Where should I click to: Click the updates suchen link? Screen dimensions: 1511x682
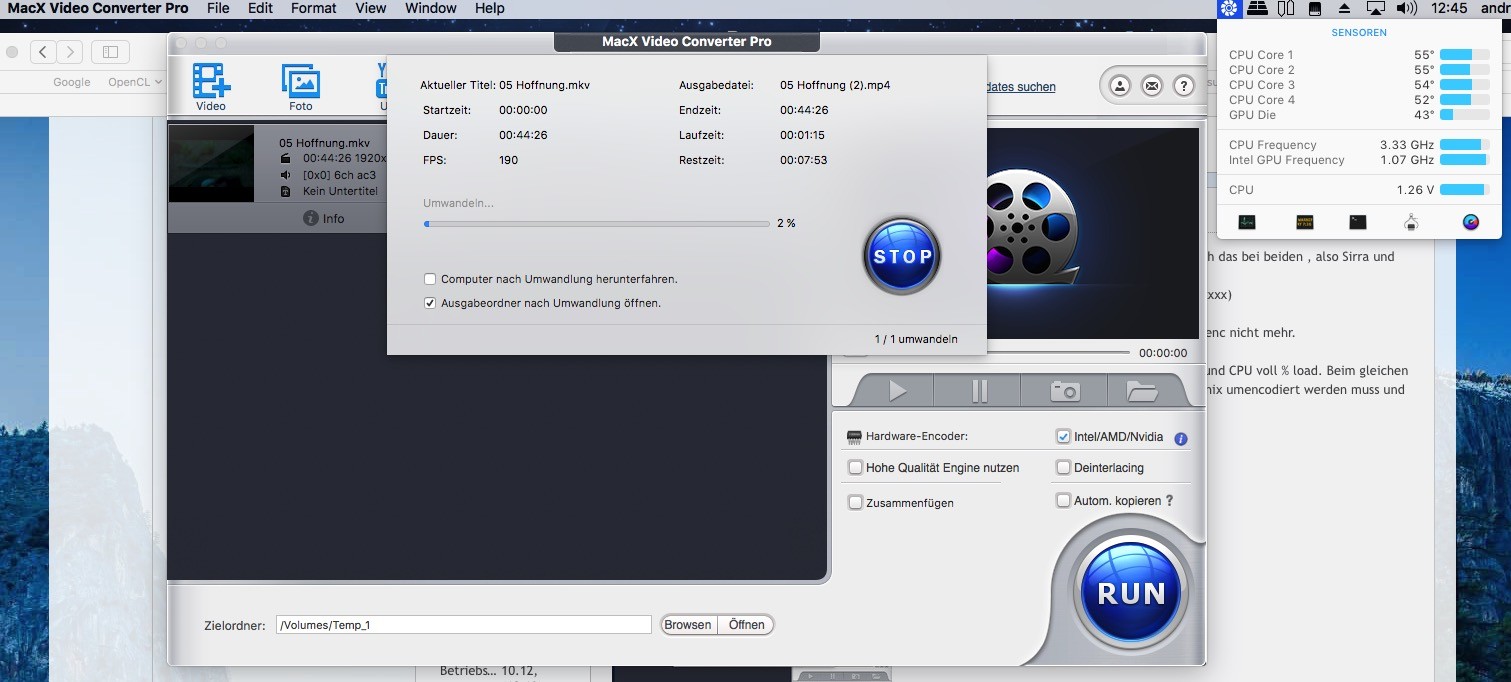coord(1020,87)
